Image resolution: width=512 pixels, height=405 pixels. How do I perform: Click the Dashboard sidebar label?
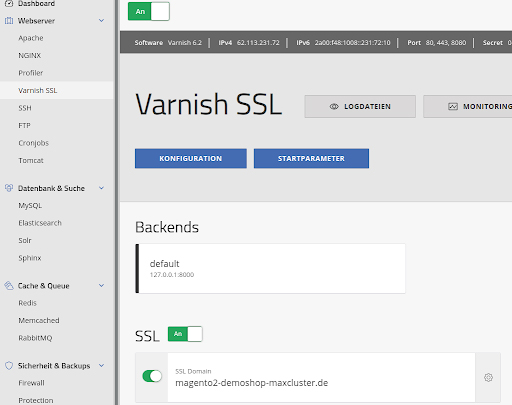(x=36, y=4)
